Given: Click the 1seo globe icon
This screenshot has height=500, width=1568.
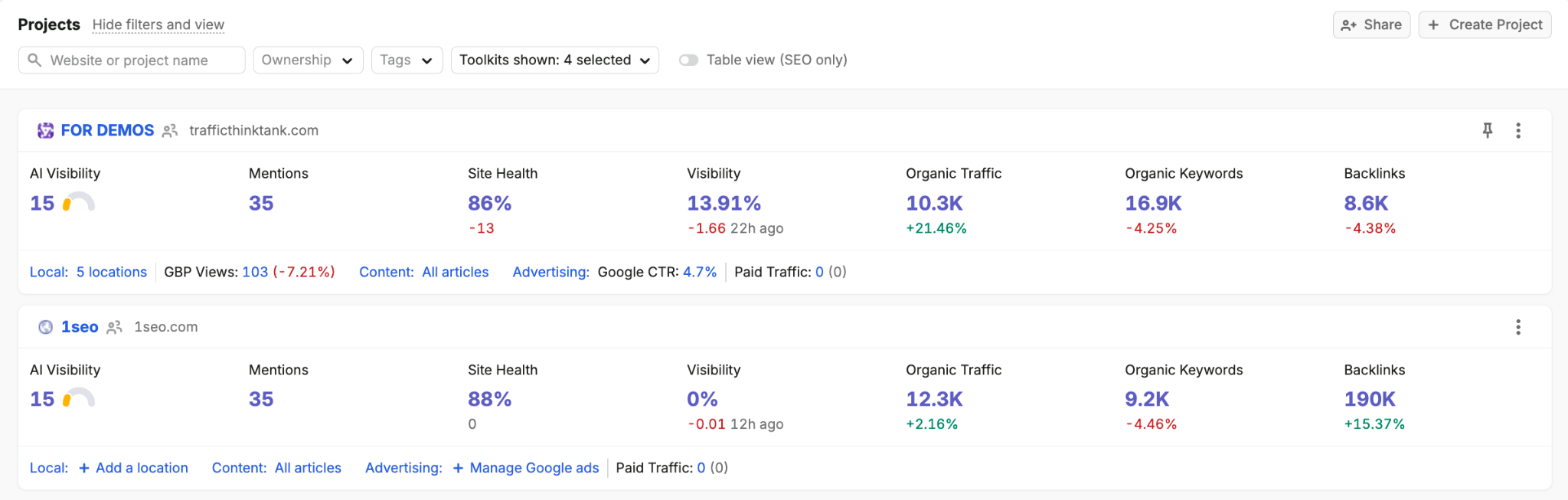Looking at the screenshot, I should coord(46,327).
